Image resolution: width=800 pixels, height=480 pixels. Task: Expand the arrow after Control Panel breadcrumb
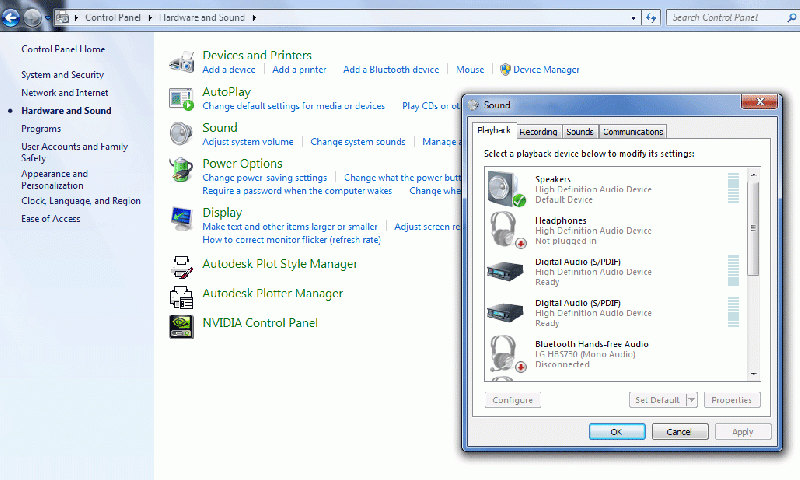[151, 18]
